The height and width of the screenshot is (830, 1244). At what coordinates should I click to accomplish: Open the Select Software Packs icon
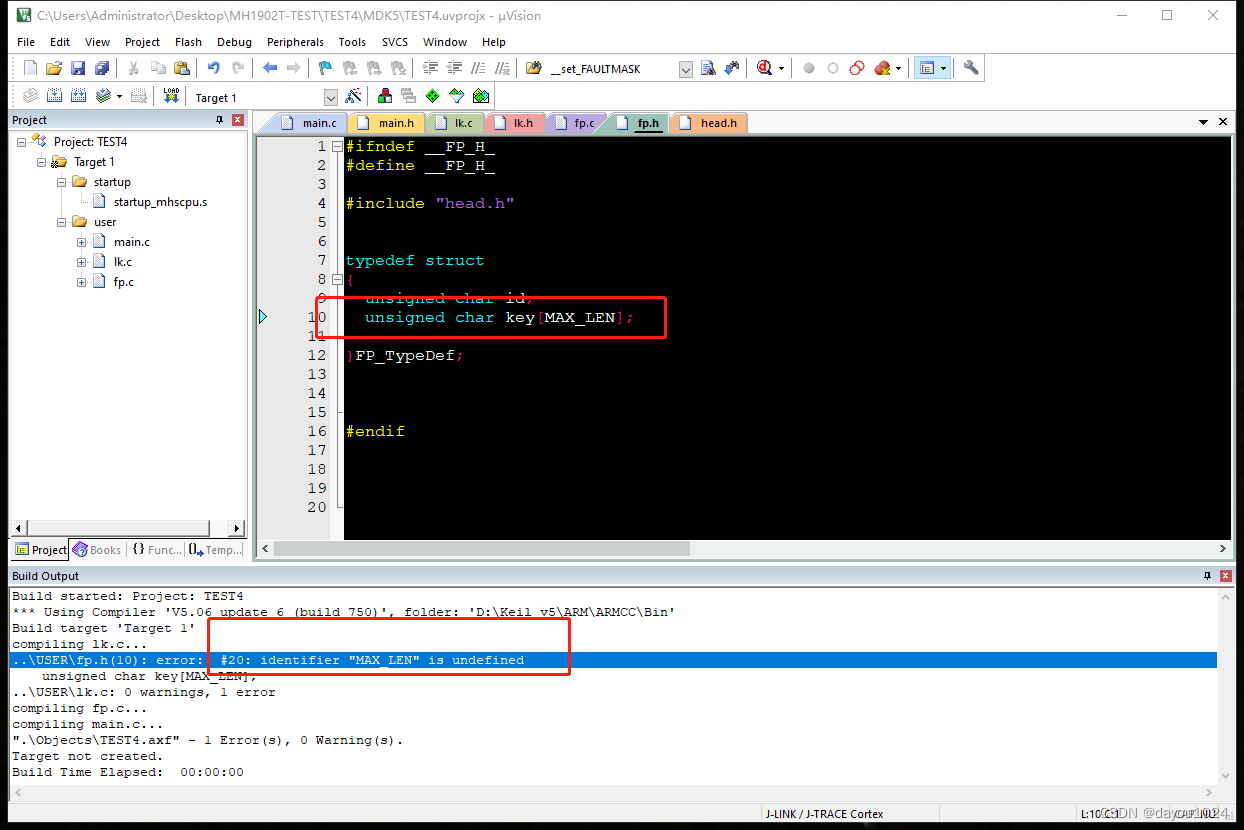[x=457, y=96]
